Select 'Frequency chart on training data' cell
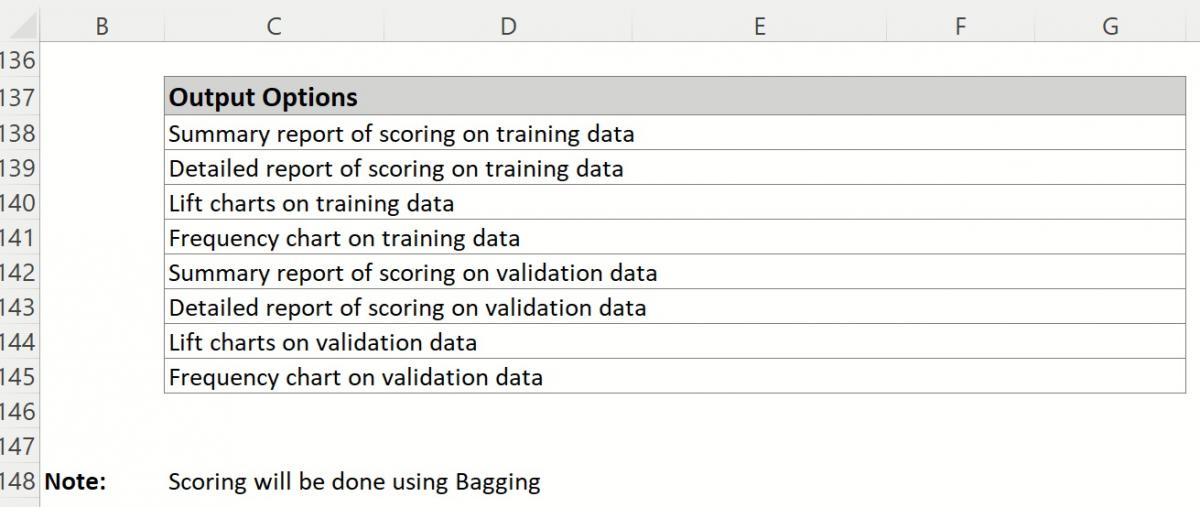 (344, 238)
